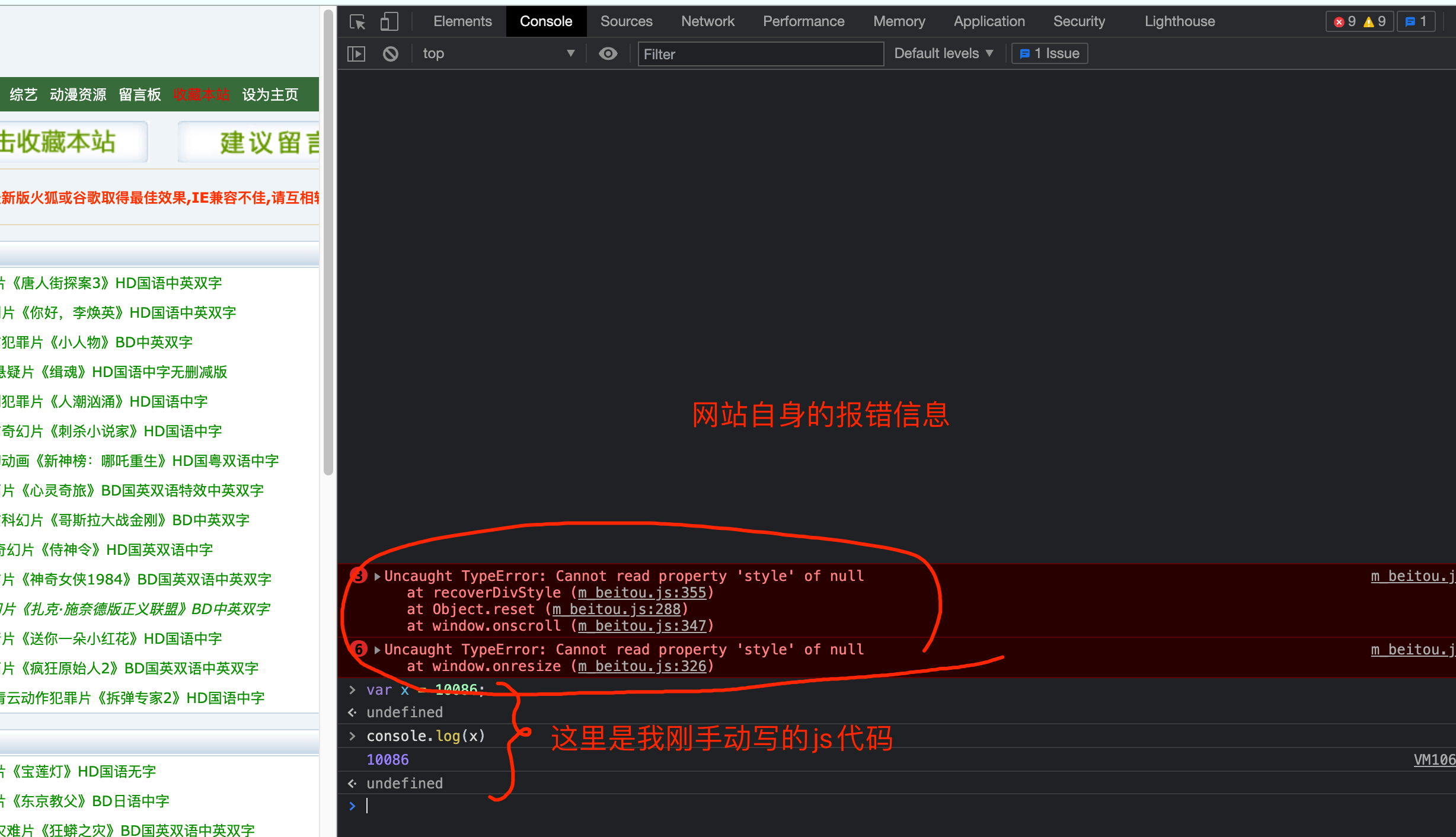The height and width of the screenshot is (837, 1456).
Task: Switch to the Network tab
Action: point(707,22)
